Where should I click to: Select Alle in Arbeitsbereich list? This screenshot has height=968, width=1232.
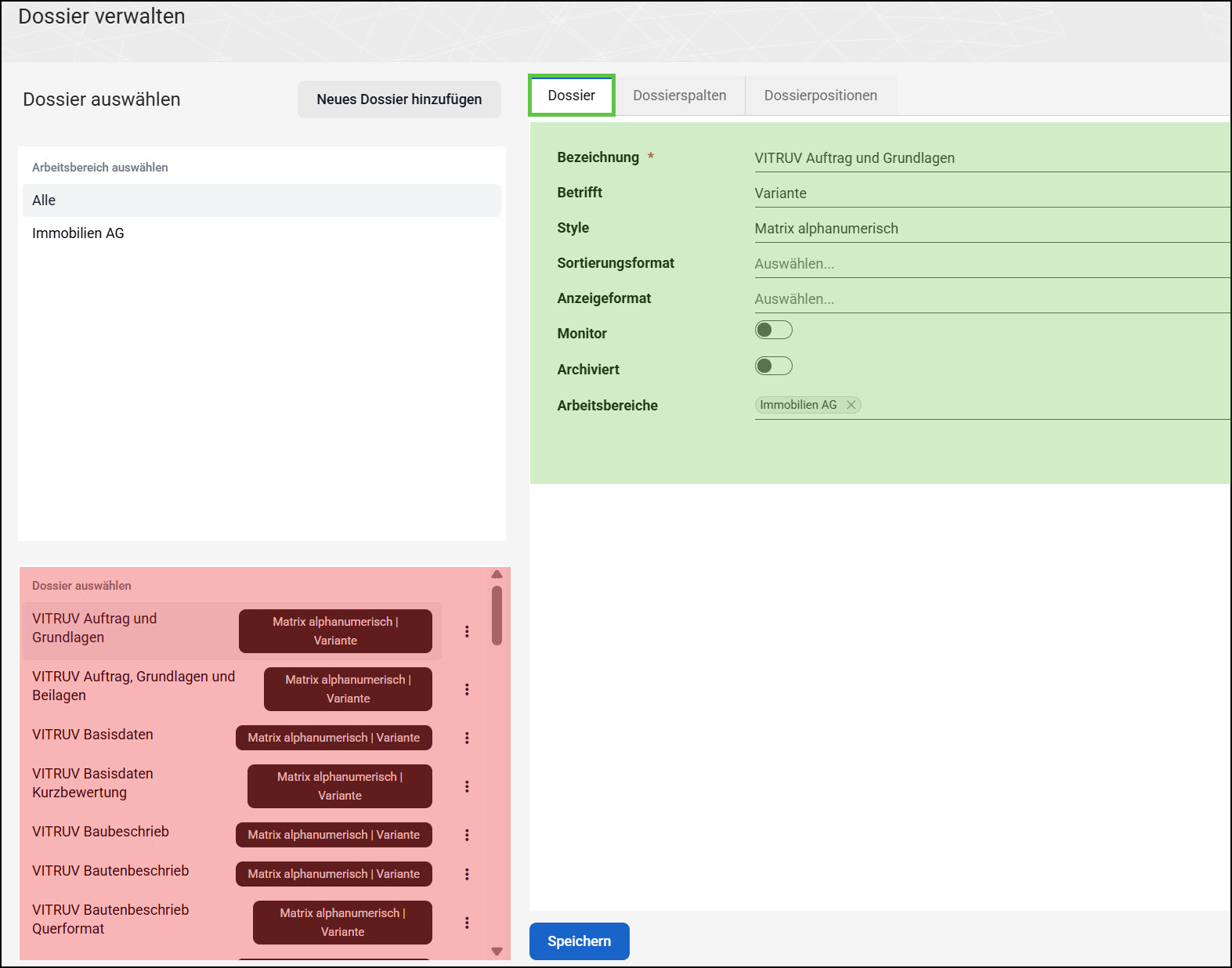[262, 200]
